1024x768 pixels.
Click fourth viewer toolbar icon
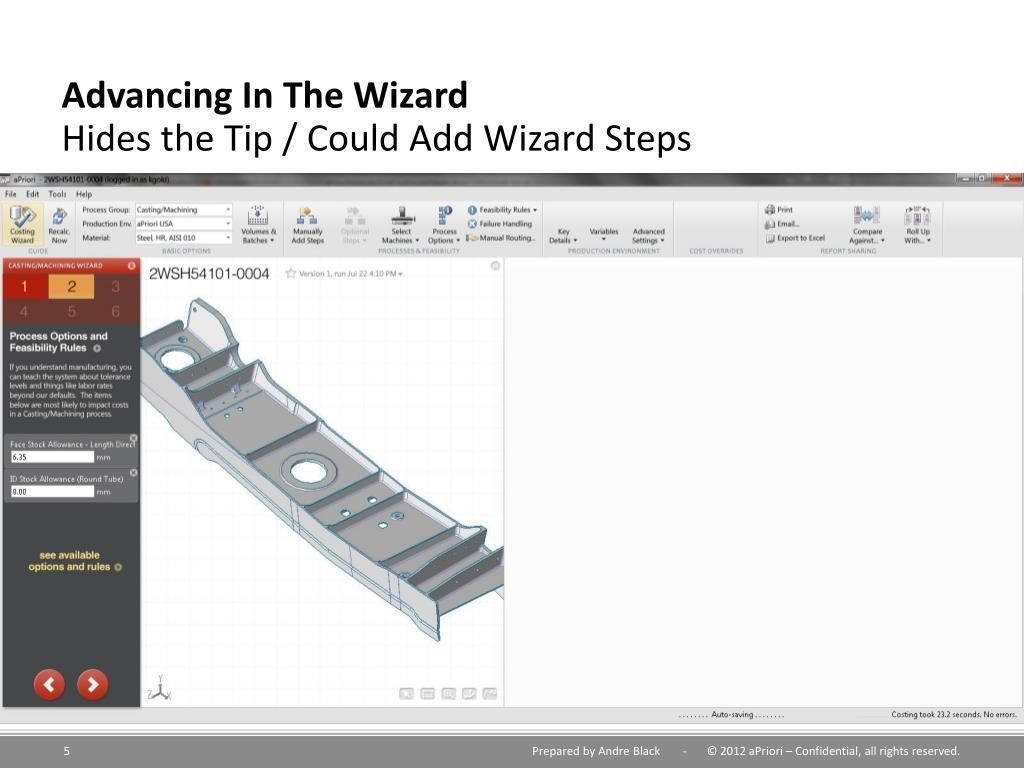point(469,694)
